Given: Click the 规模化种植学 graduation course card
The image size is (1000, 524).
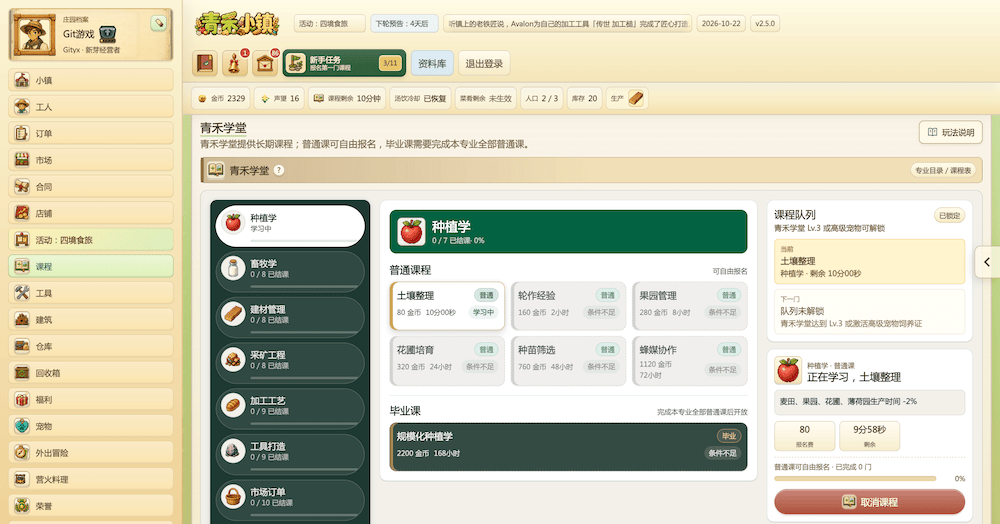Looking at the screenshot, I should (568, 446).
